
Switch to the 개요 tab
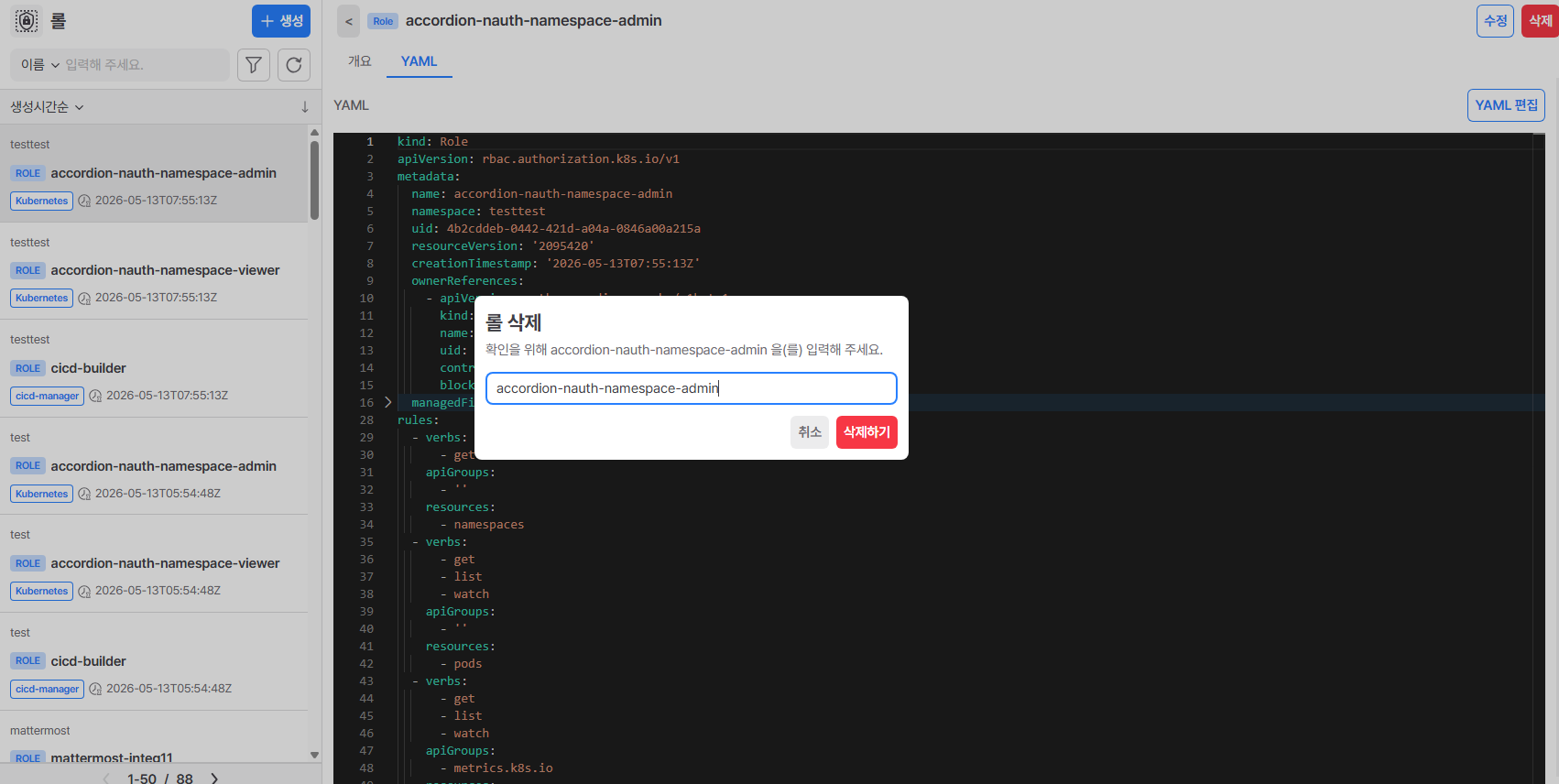point(360,61)
